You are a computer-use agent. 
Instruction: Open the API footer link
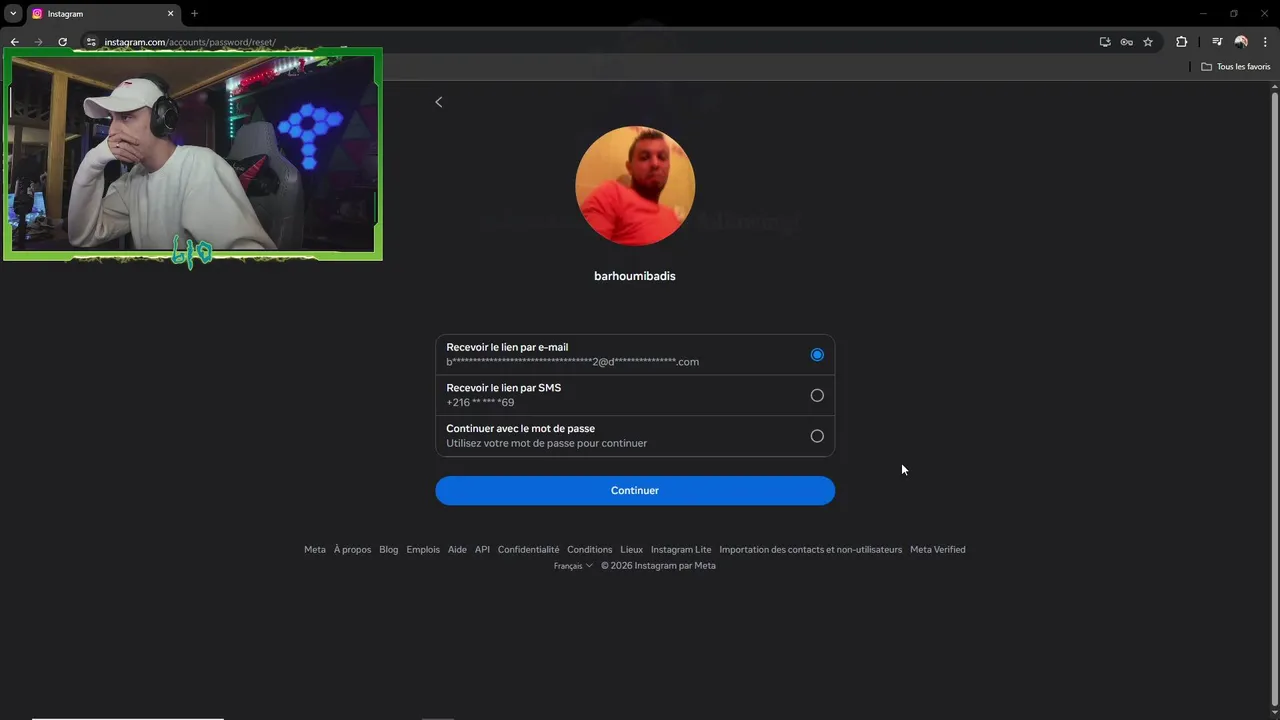tap(482, 549)
